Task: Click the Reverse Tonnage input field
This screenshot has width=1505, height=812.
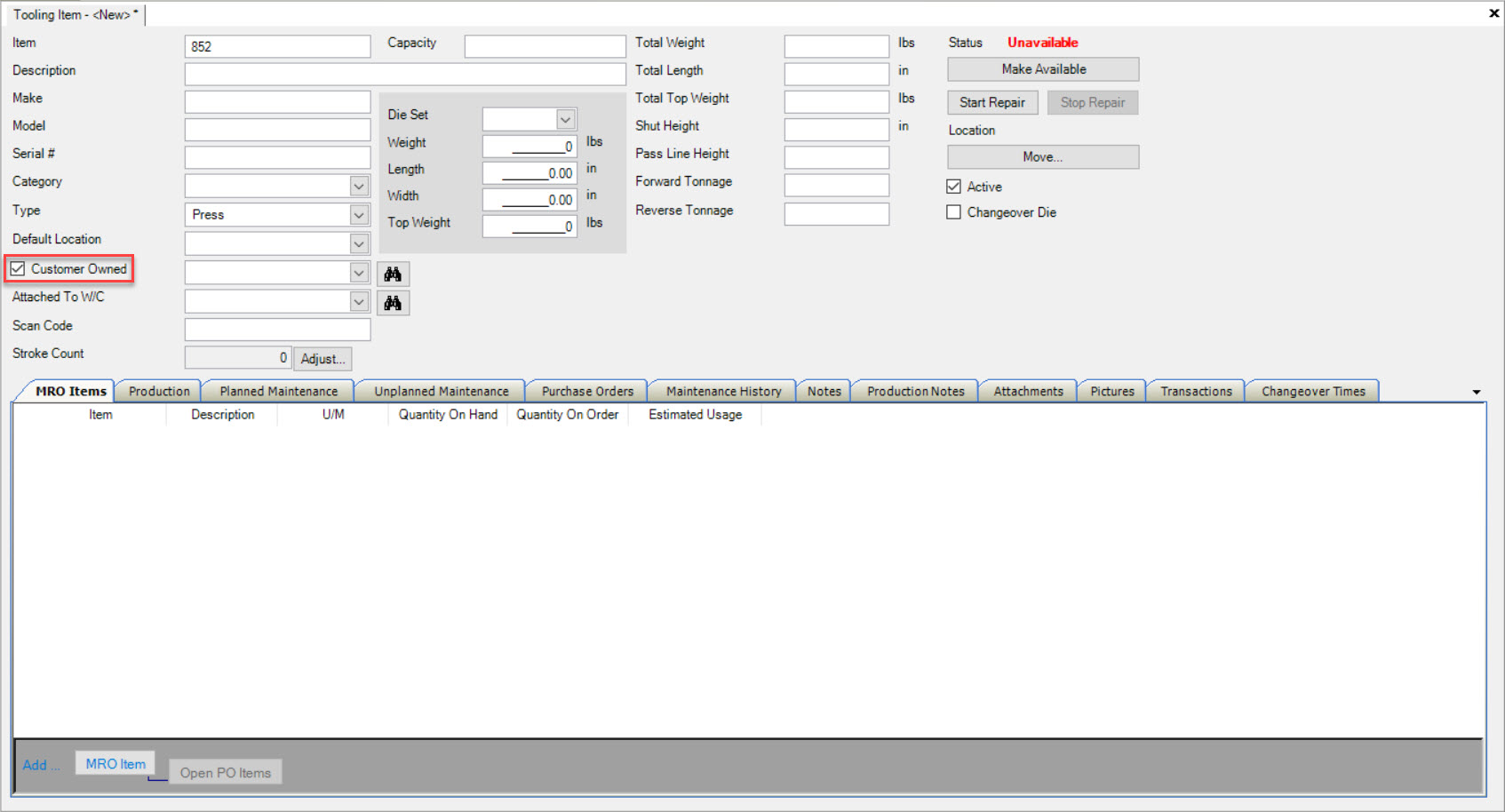Action: pos(836,214)
